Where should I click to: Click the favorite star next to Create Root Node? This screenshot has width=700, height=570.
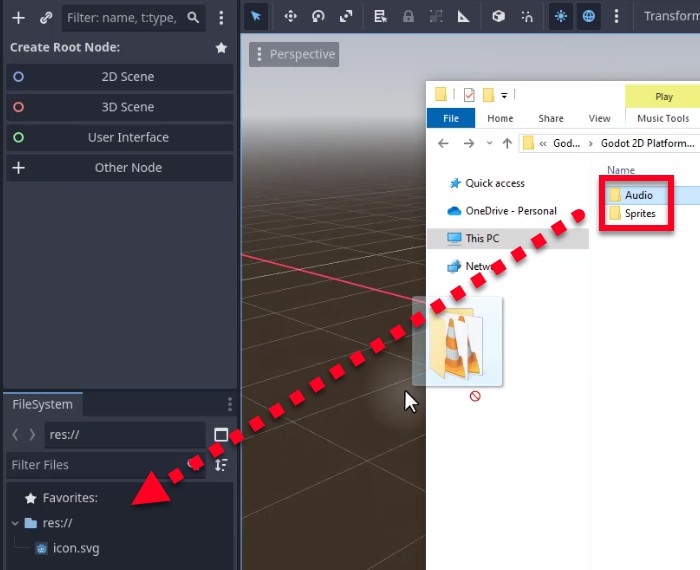point(221,47)
